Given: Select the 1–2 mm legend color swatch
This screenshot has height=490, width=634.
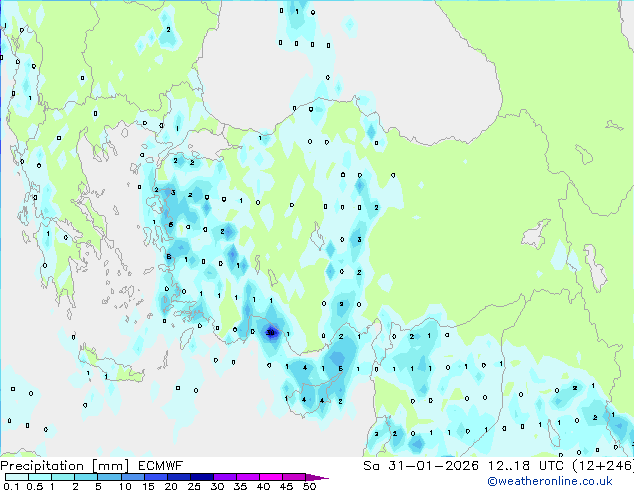Looking at the screenshot, I should 63,477.
